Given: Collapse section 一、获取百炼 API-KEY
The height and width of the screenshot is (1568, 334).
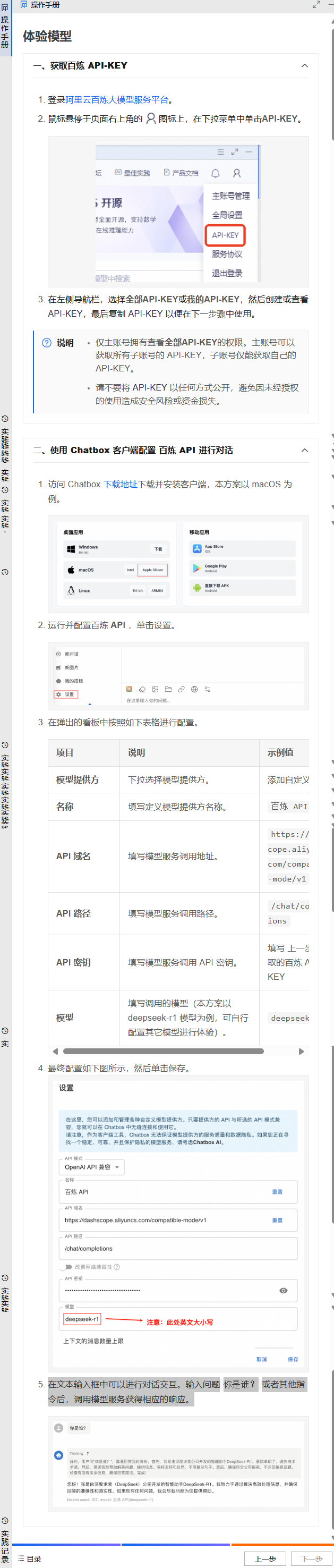Looking at the screenshot, I should click(305, 66).
